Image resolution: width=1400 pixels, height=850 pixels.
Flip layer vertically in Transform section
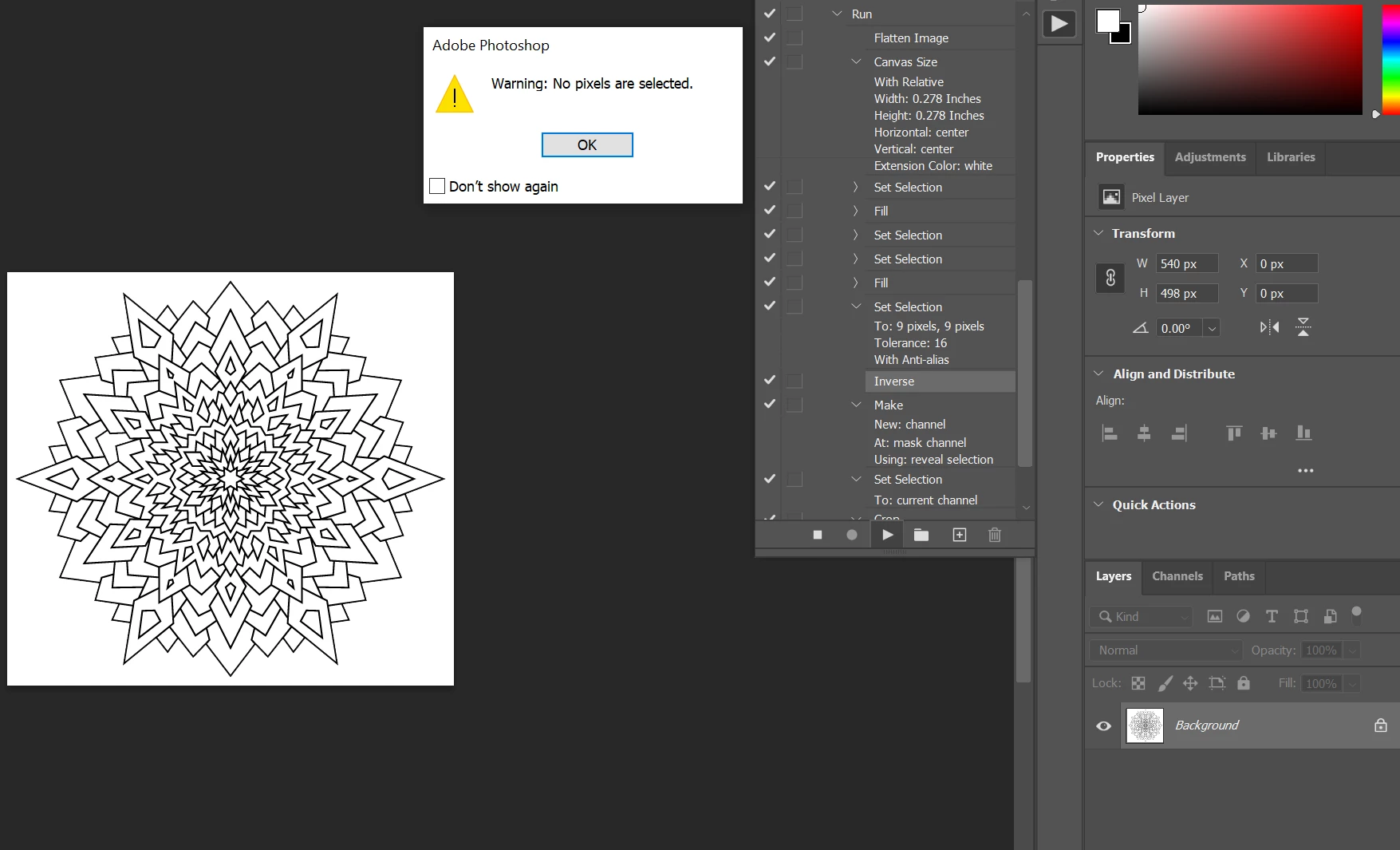1303,327
